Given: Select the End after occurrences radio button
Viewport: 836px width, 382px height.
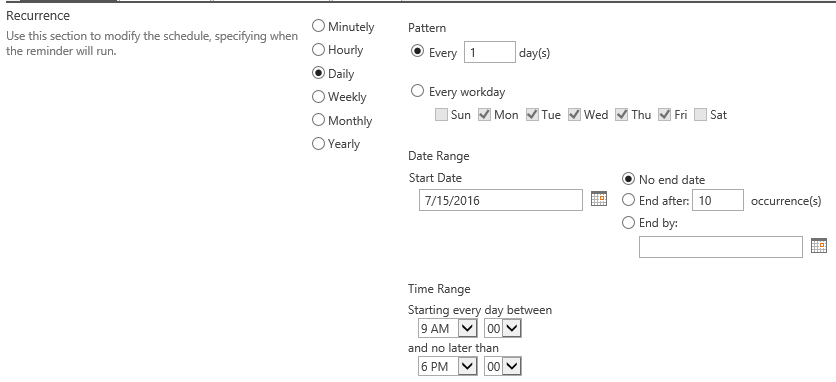Looking at the screenshot, I should pos(629,200).
